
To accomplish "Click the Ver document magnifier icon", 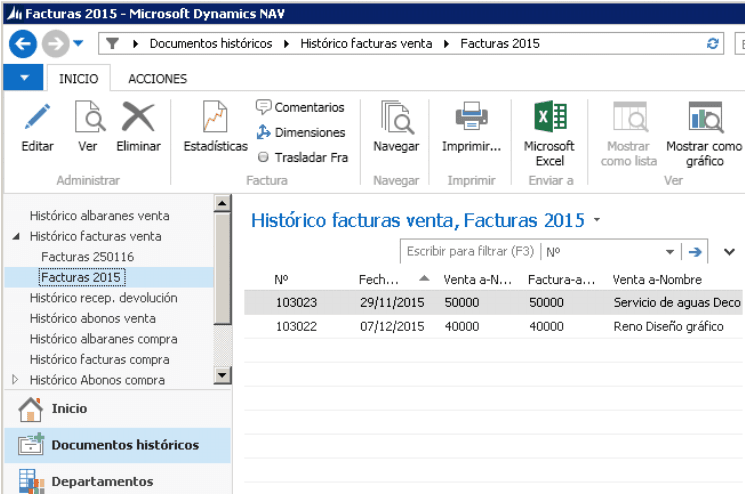I will point(89,116).
